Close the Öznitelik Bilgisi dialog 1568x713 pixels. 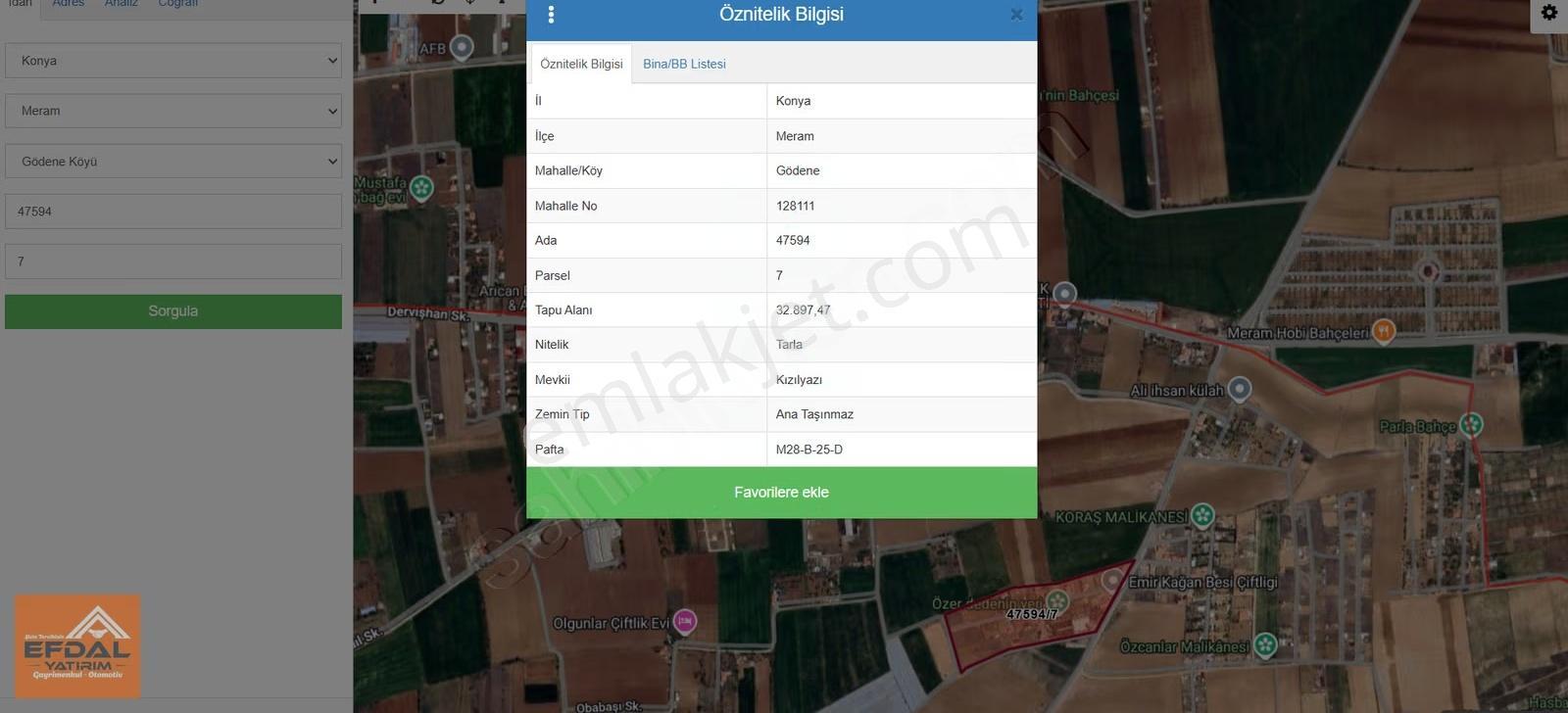(x=1016, y=15)
